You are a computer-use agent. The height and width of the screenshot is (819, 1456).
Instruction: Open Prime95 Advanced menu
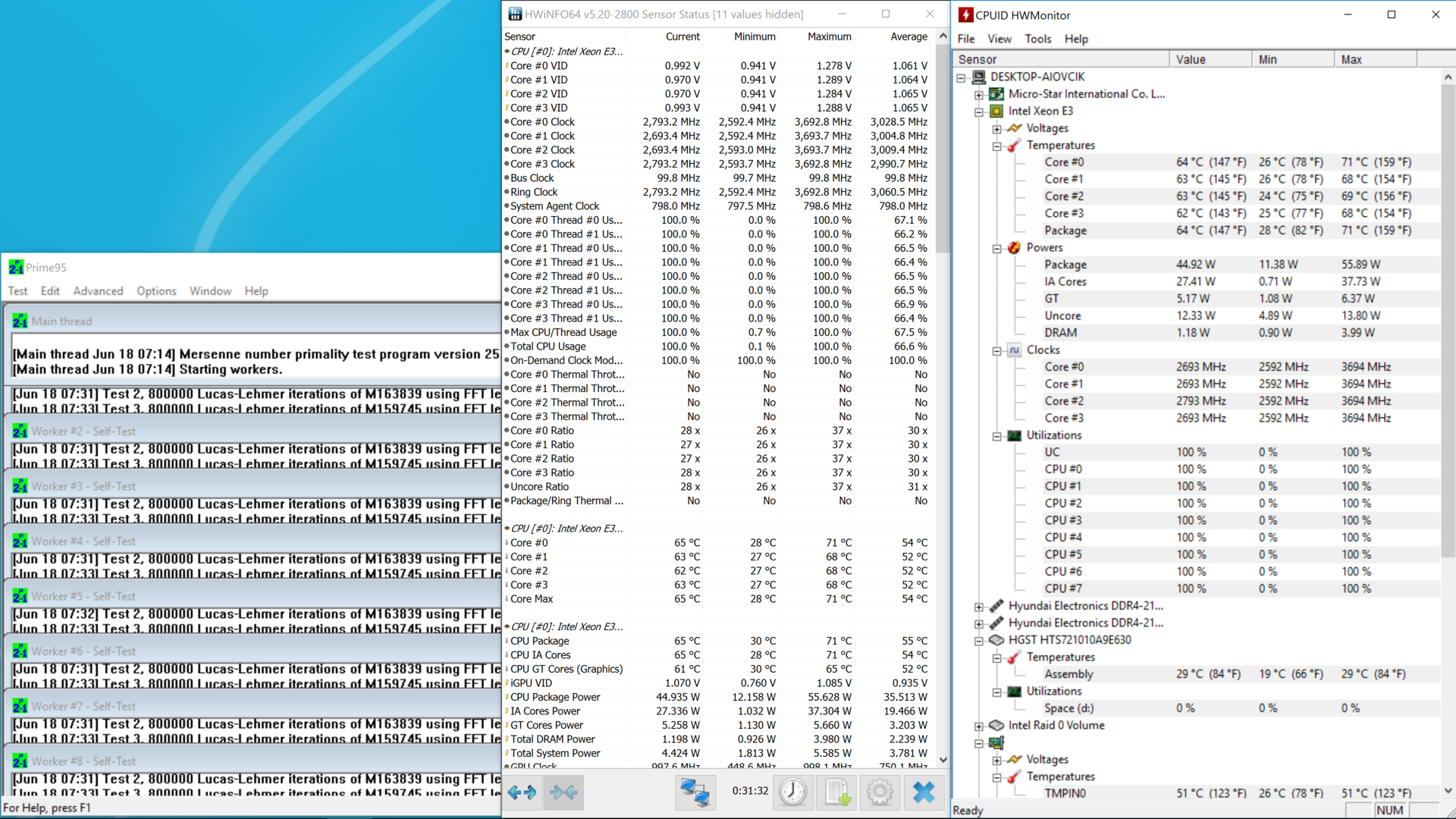click(x=98, y=291)
